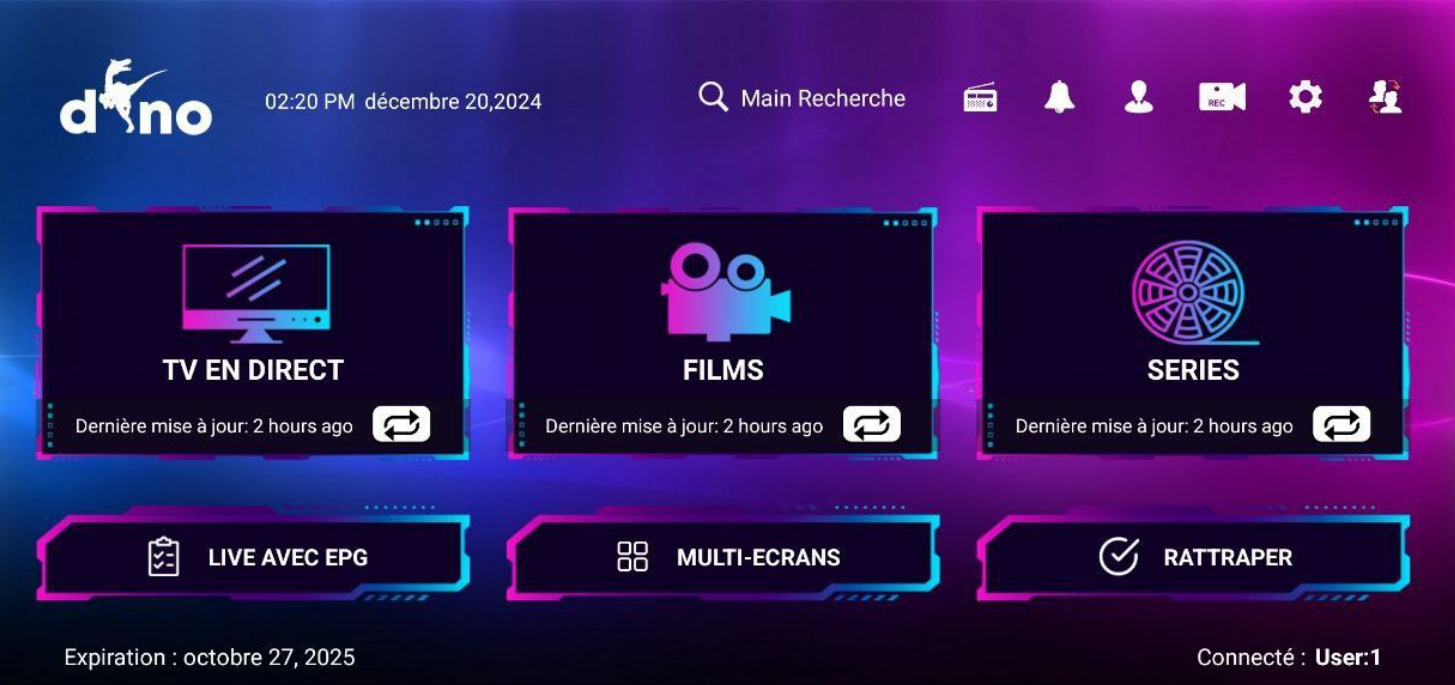Open the RATTRAPER catch-up section
The height and width of the screenshot is (685, 1455).
[x=1193, y=557]
